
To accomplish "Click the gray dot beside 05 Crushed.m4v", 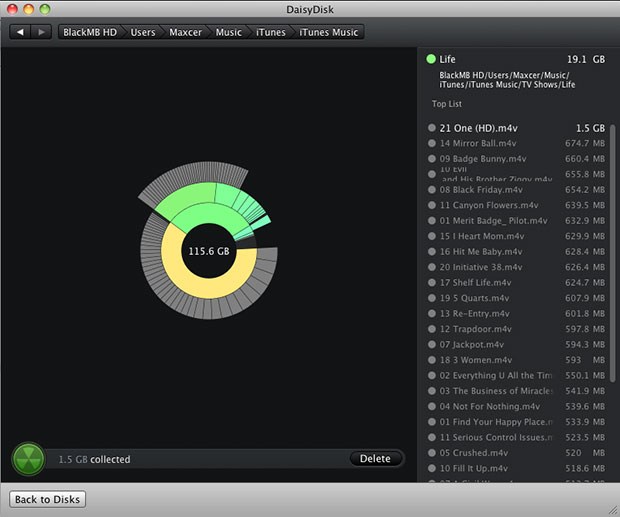I will tap(432, 453).
